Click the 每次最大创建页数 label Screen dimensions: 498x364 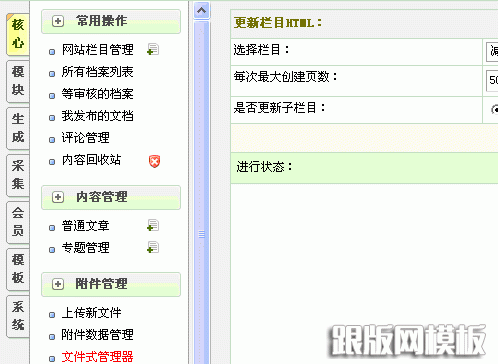(x=285, y=77)
